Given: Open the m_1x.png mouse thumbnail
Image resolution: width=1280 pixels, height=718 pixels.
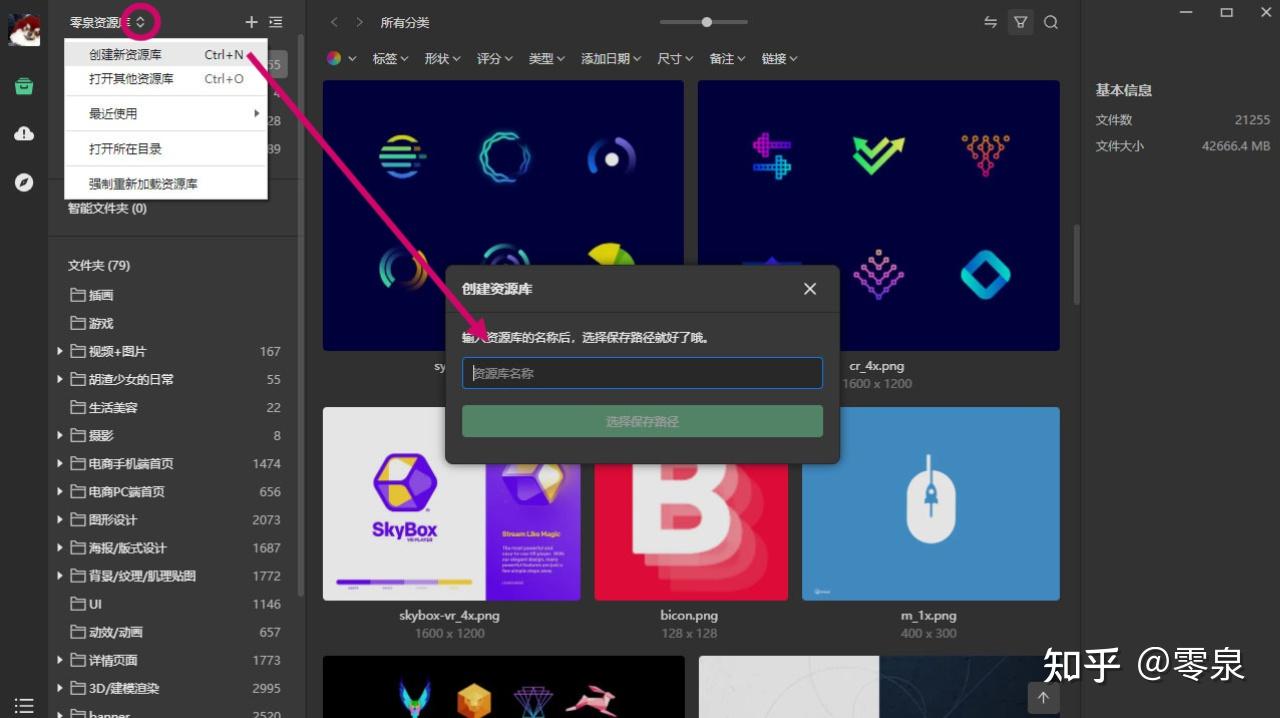Looking at the screenshot, I should click(930, 503).
